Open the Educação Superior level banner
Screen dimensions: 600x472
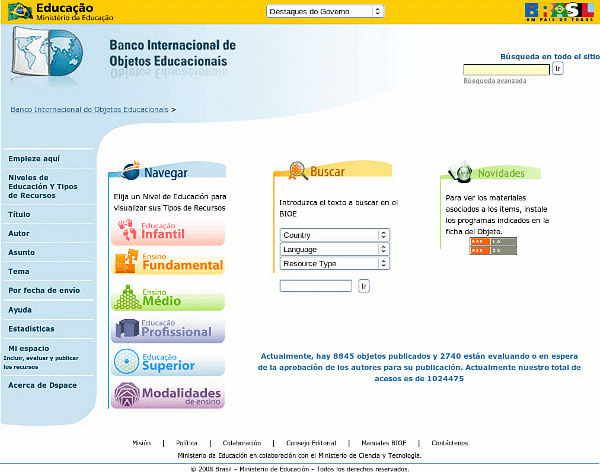pyautogui.click(x=168, y=362)
